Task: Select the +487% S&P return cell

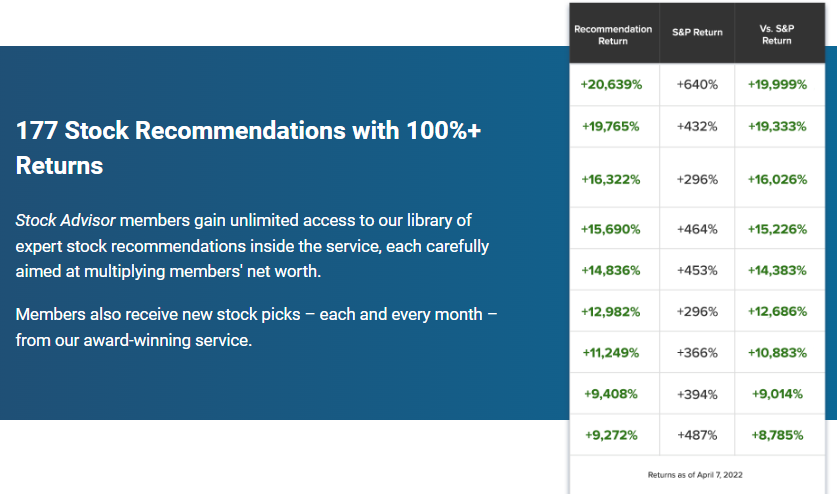Action: (697, 435)
